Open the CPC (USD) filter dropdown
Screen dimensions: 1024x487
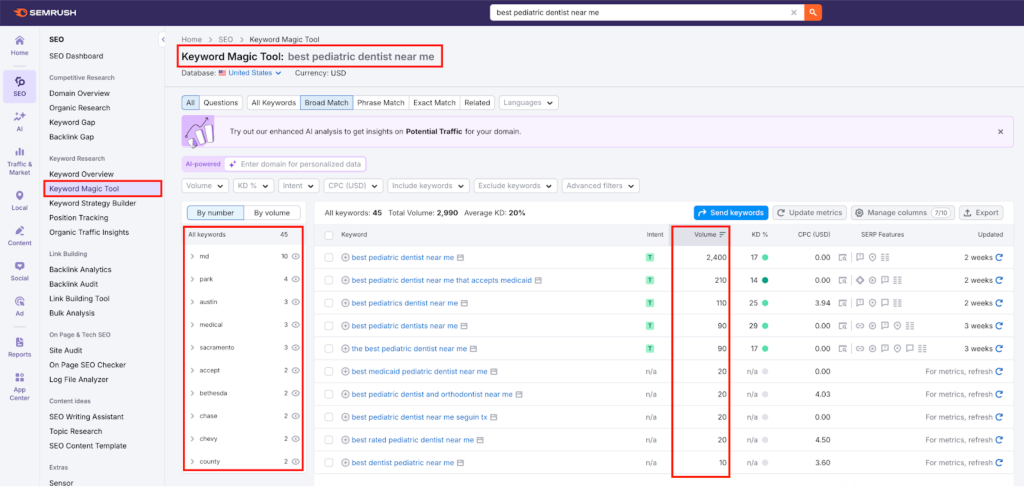[353, 185]
